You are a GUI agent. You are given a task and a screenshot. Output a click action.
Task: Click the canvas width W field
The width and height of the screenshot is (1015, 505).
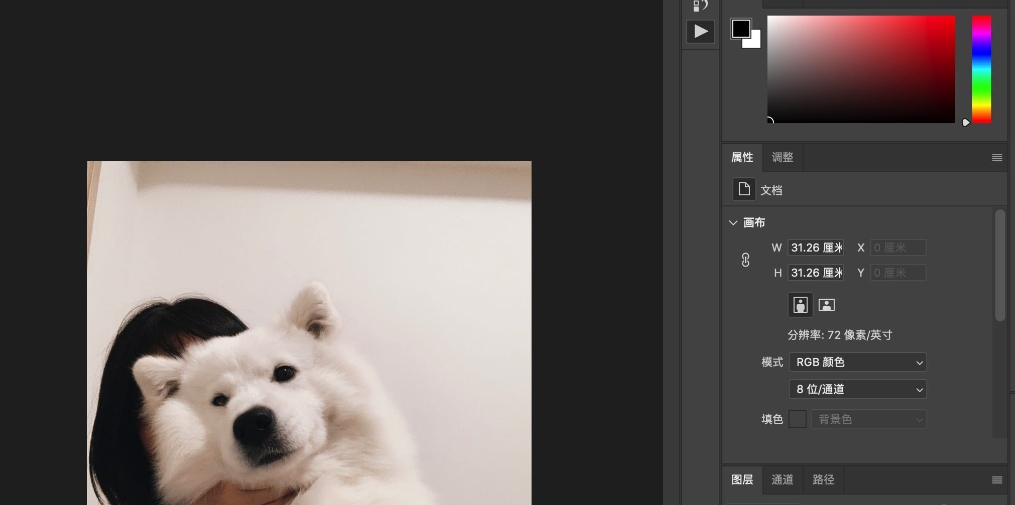[815, 247]
